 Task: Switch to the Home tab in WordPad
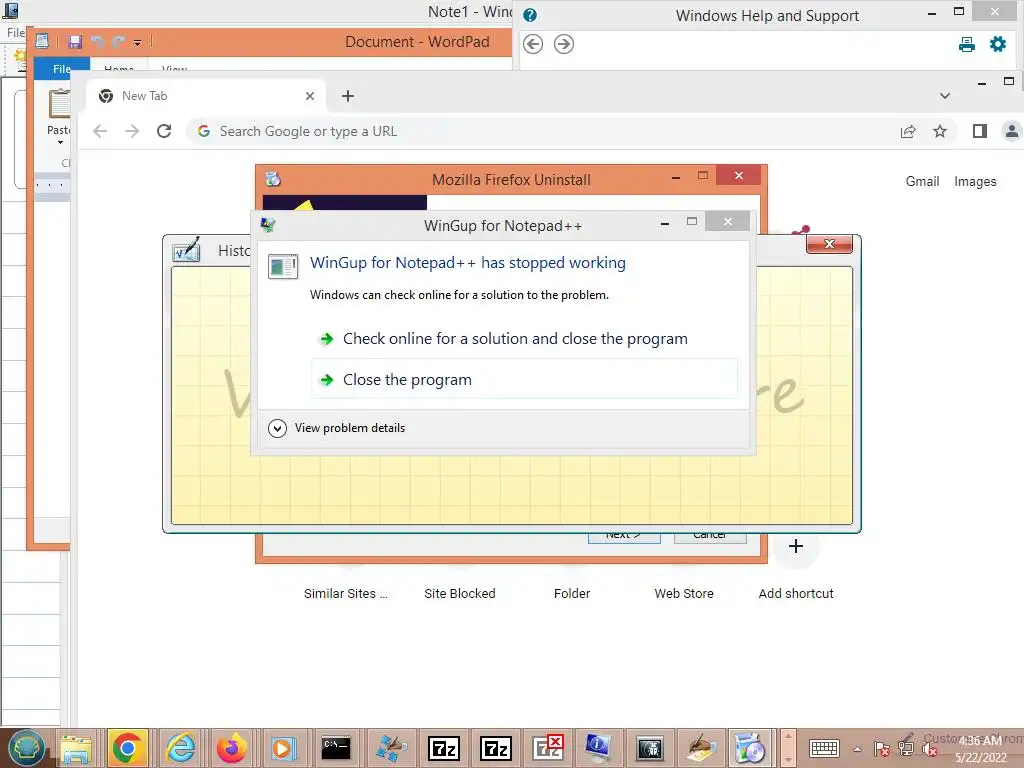(x=119, y=68)
